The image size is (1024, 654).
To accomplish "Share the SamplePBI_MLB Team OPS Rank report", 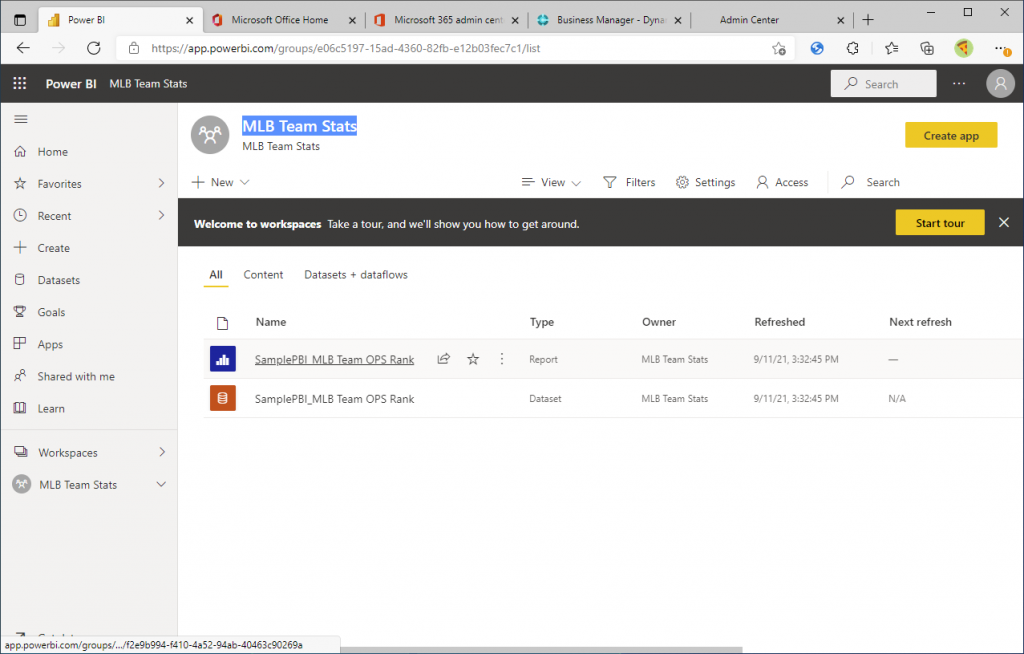I will pyautogui.click(x=443, y=359).
